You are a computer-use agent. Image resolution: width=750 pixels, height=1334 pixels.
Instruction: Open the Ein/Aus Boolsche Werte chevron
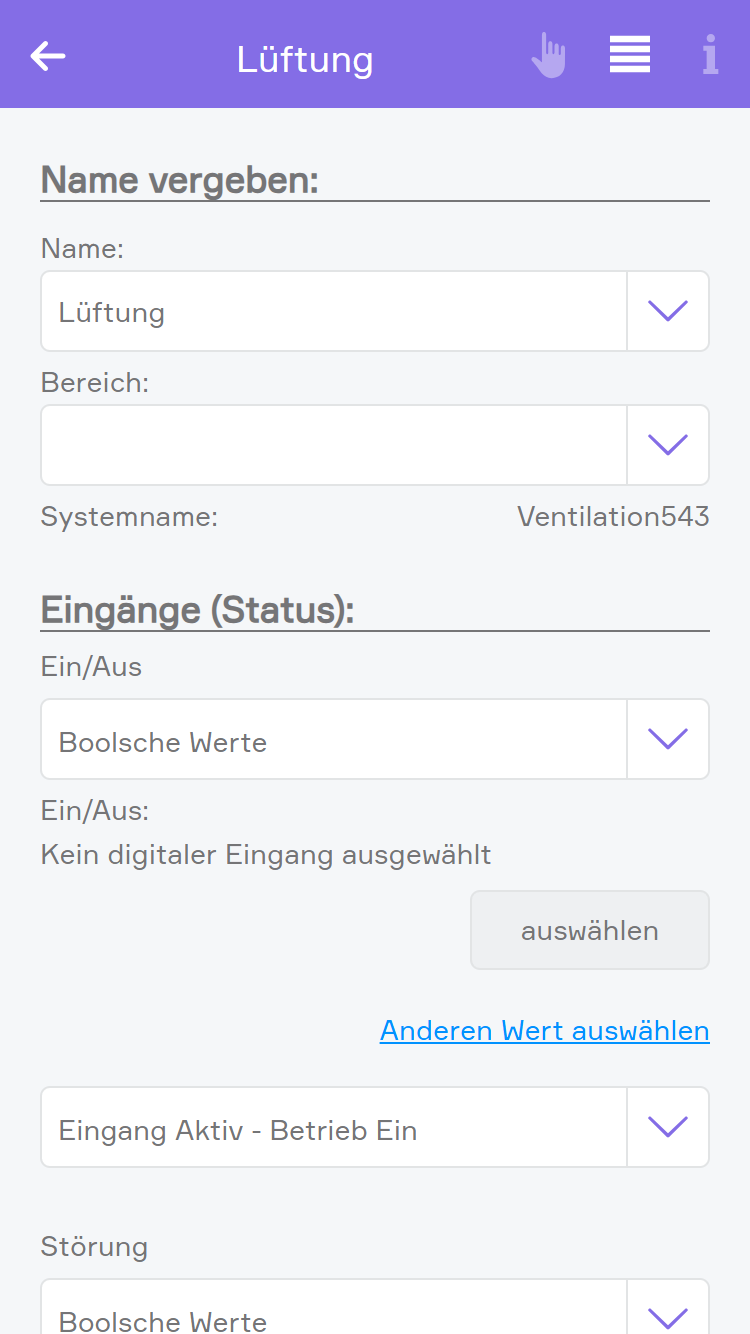coord(668,739)
